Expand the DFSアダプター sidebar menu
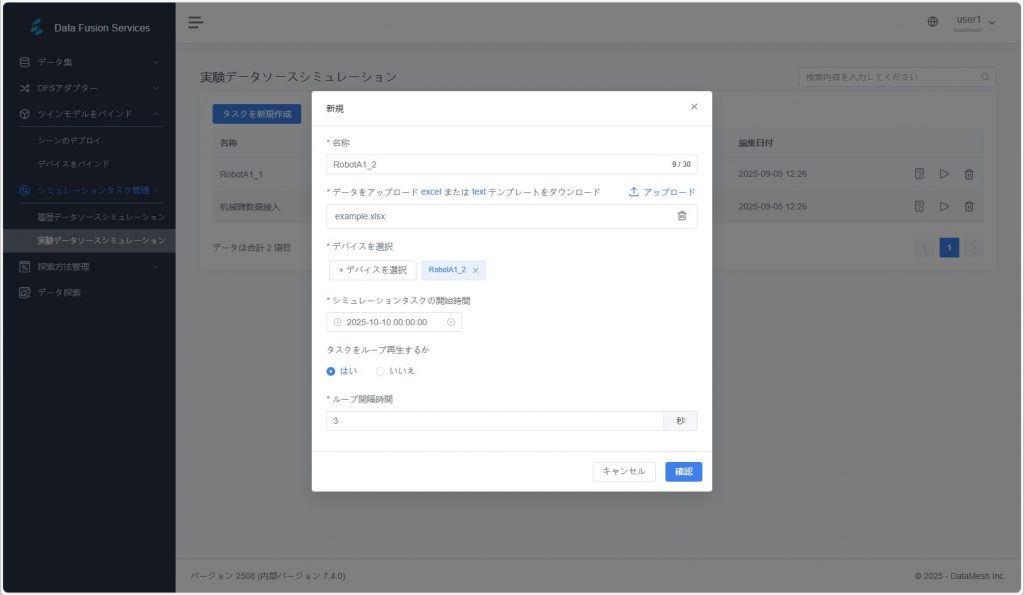Image resolution: width=1024 pixels, height=595 pixels. click(x=88, y=88)
